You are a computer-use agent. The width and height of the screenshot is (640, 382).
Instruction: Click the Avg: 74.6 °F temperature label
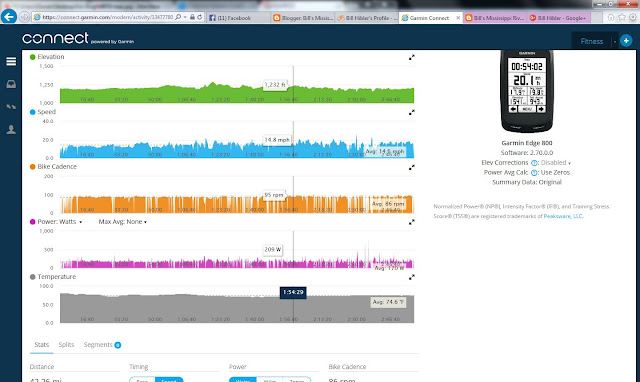(388, 302)
